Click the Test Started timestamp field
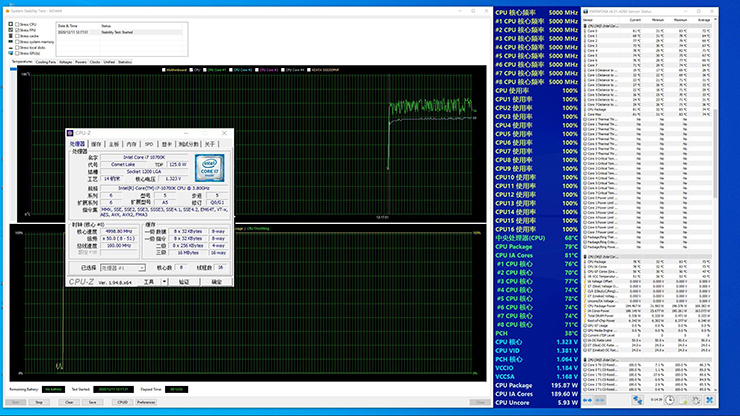Viewport: 740px width, 416px height. point(113,390)
